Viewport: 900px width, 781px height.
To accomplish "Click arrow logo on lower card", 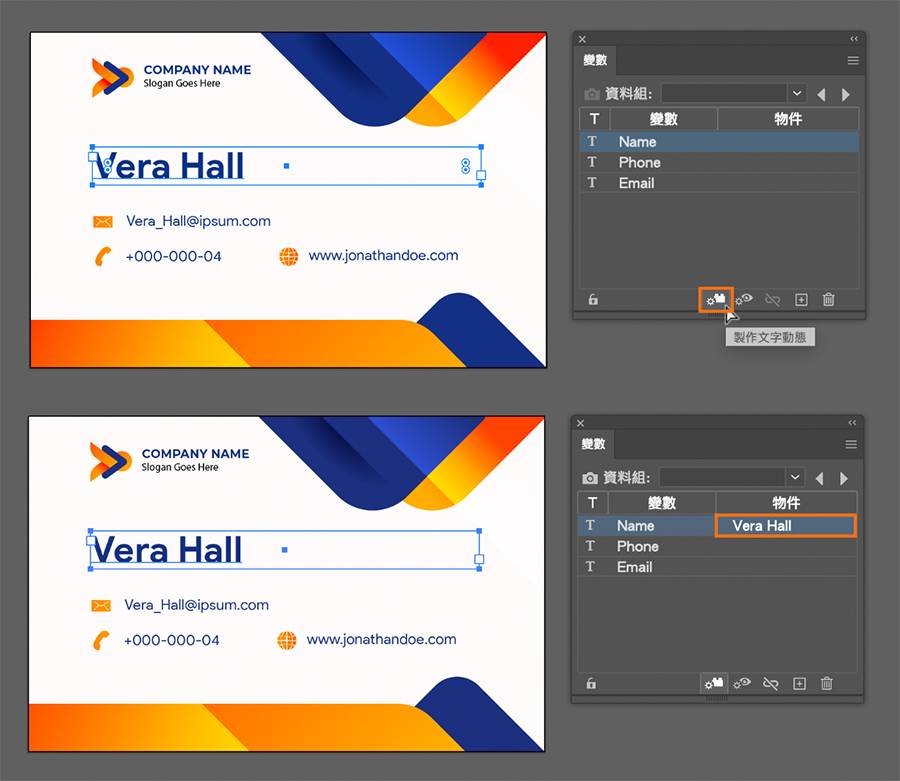I will (110, 461).
